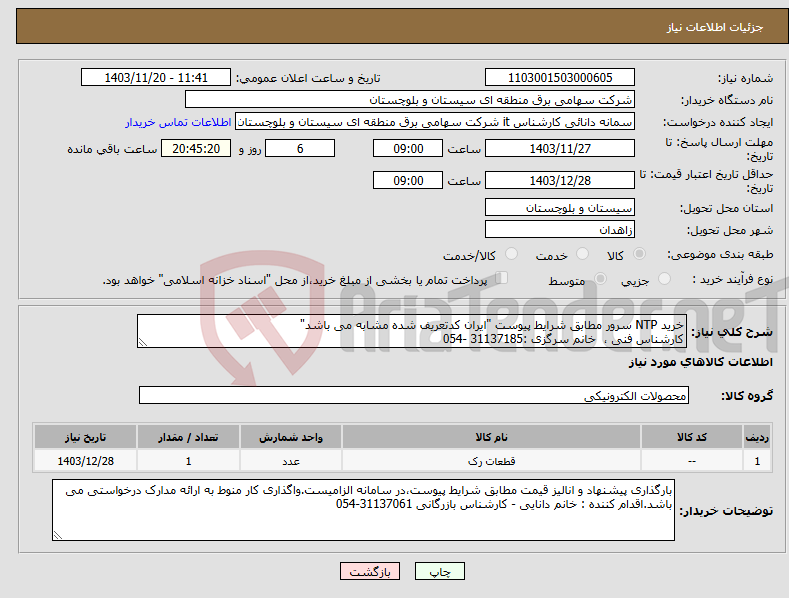Image resolution: width=789 pixels, height=598 pixels.
Task: Click the نوع فرآیند خرید label
Action: pyautogui.click(x=733, y=279)
